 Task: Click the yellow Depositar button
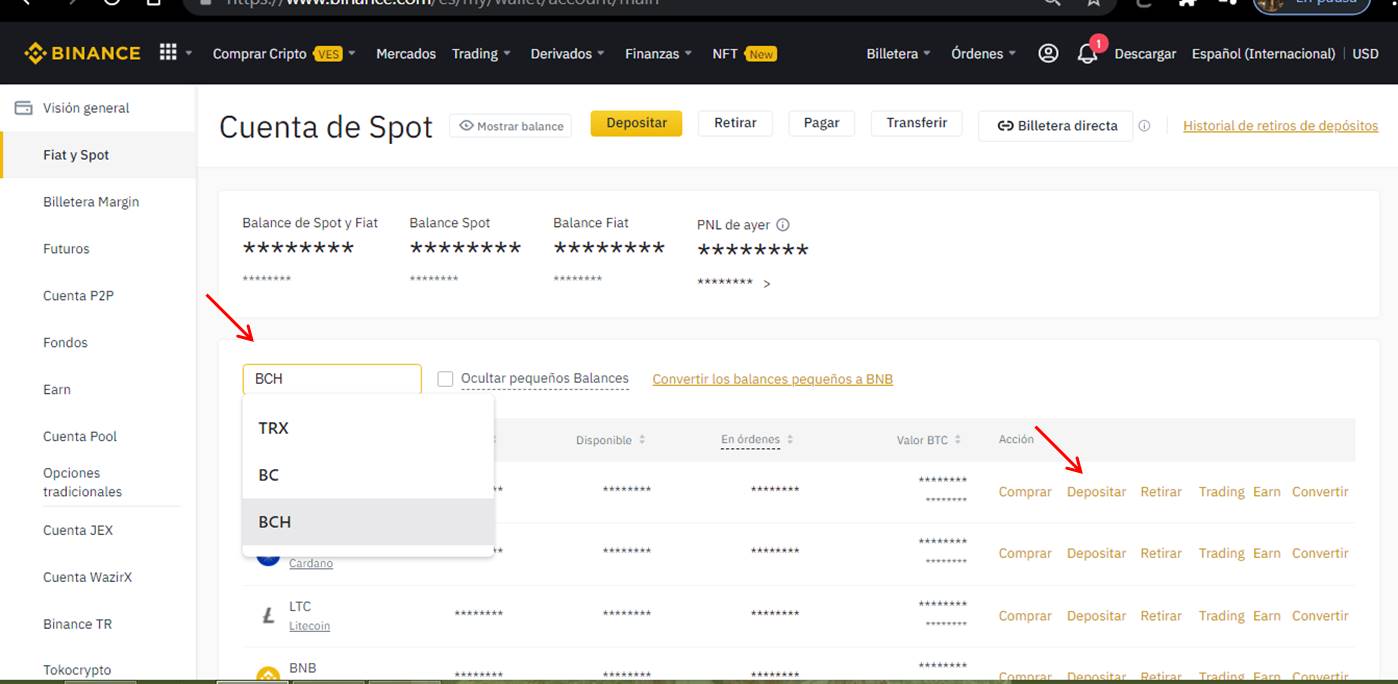pos(636,123)
